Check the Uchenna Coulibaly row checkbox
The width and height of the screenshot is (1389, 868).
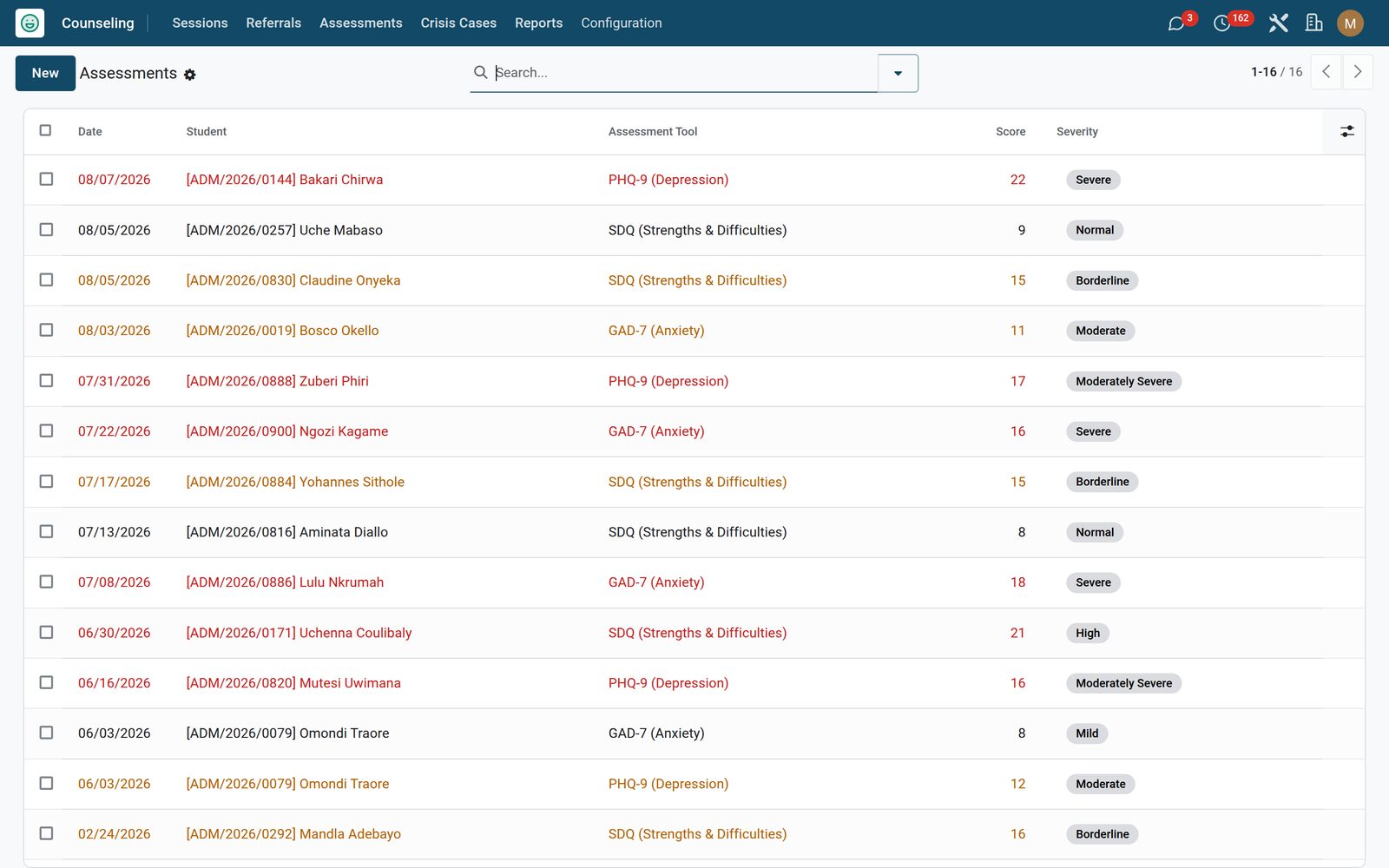46,632
